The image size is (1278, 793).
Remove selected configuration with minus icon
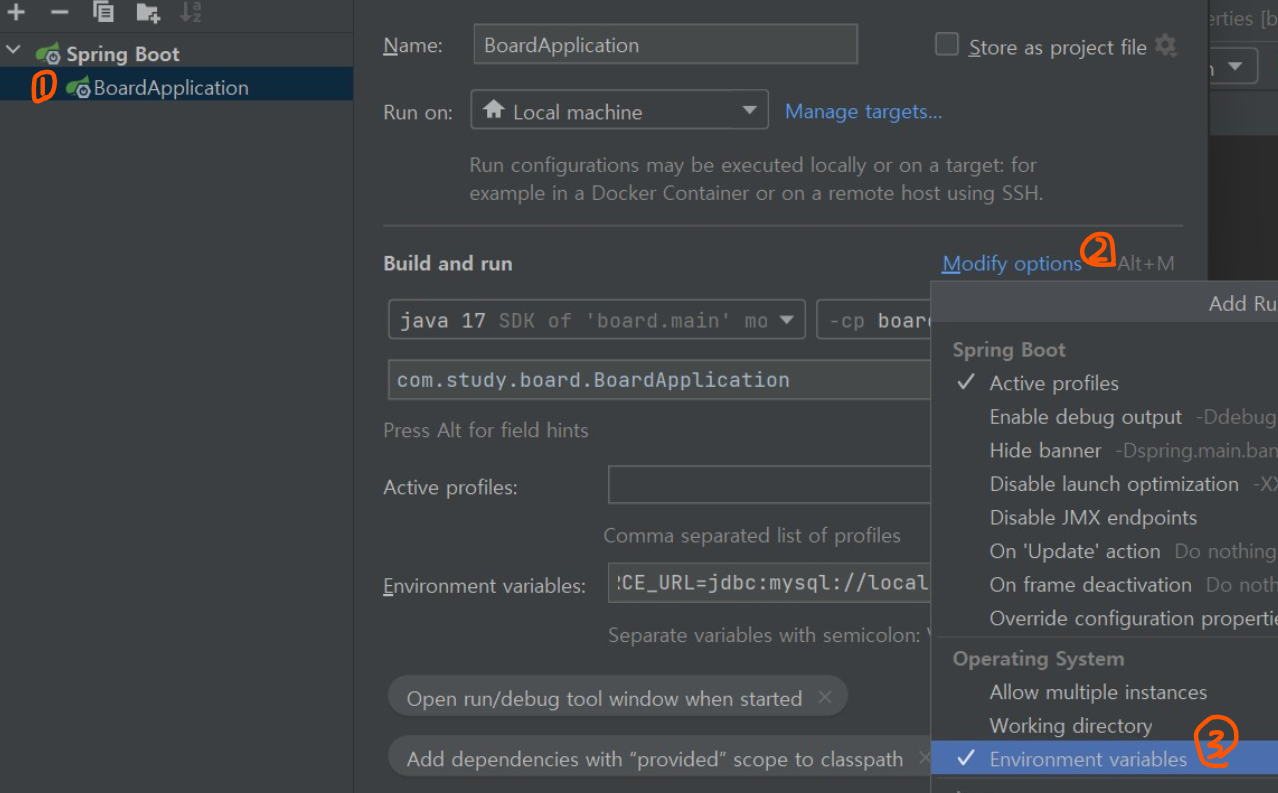[60, 13]
